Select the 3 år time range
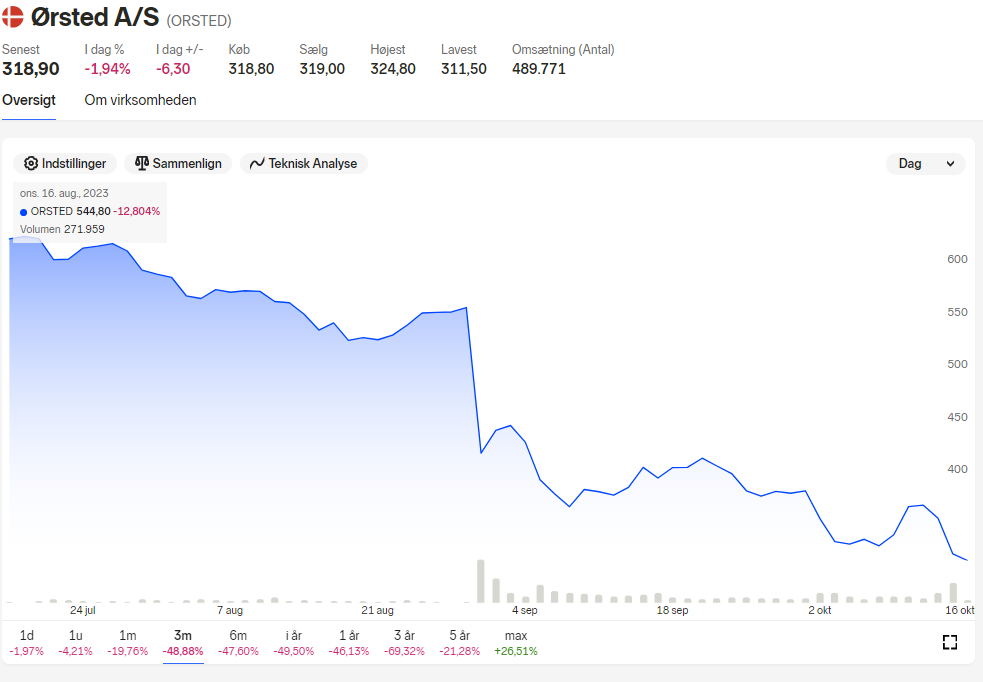This screenshot has height=682, width=983. point(404,643)
